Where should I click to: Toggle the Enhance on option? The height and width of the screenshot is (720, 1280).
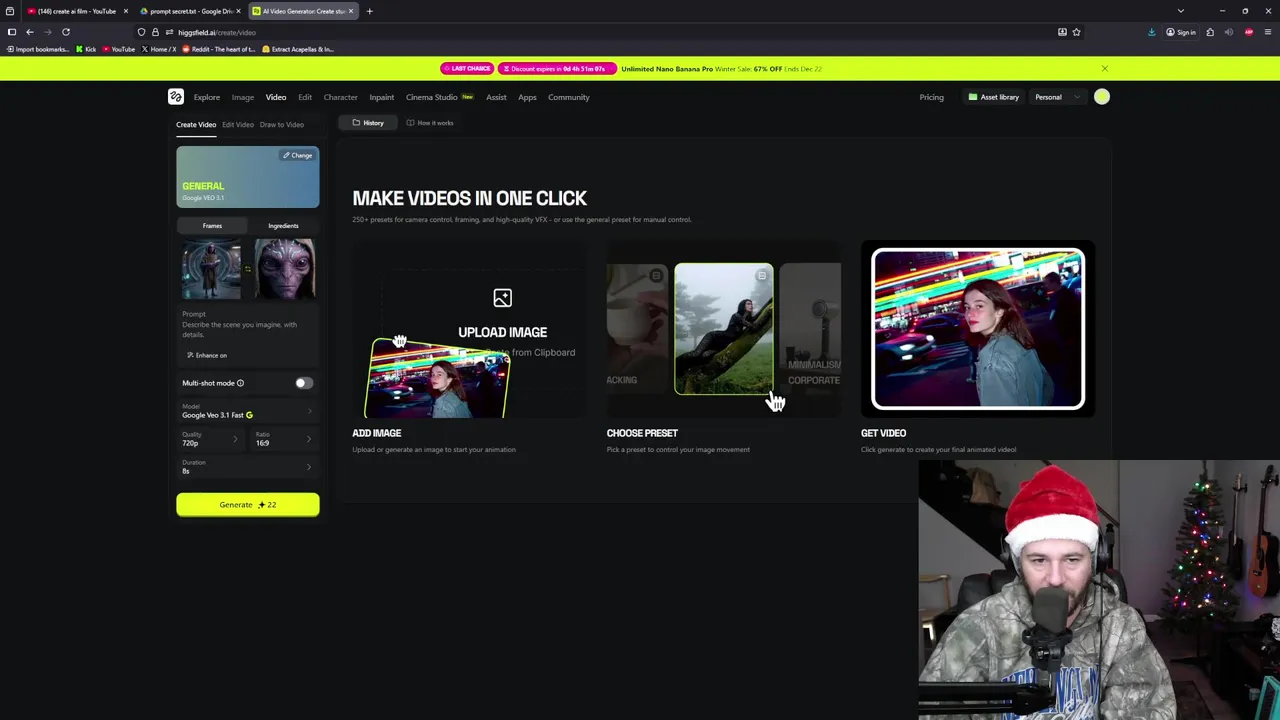click(207, 355)
